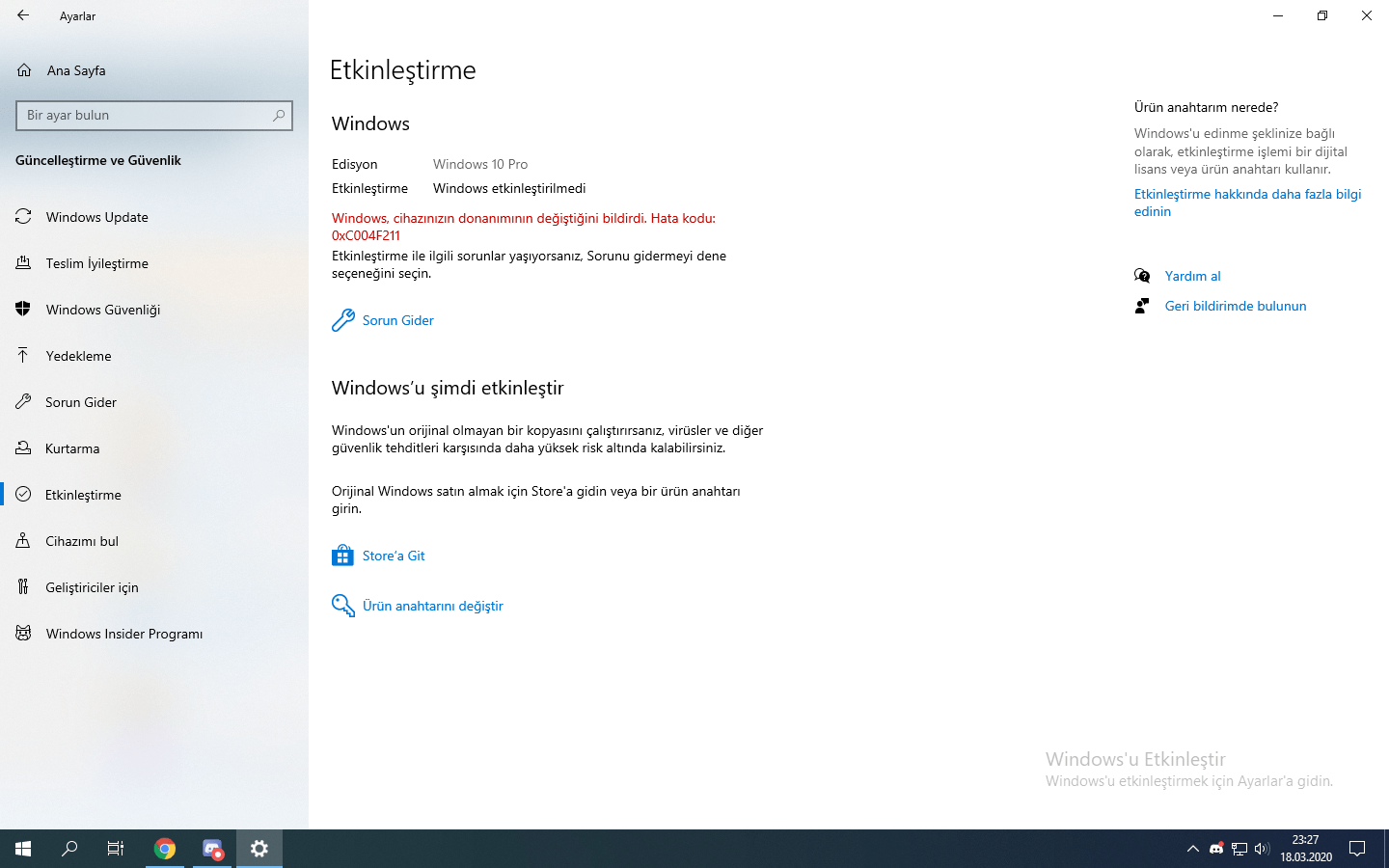Click the Teslim İyileştirme icon
Image resolution: width=1389 pixels, height=868 pixels.
[x=23, y=263]
